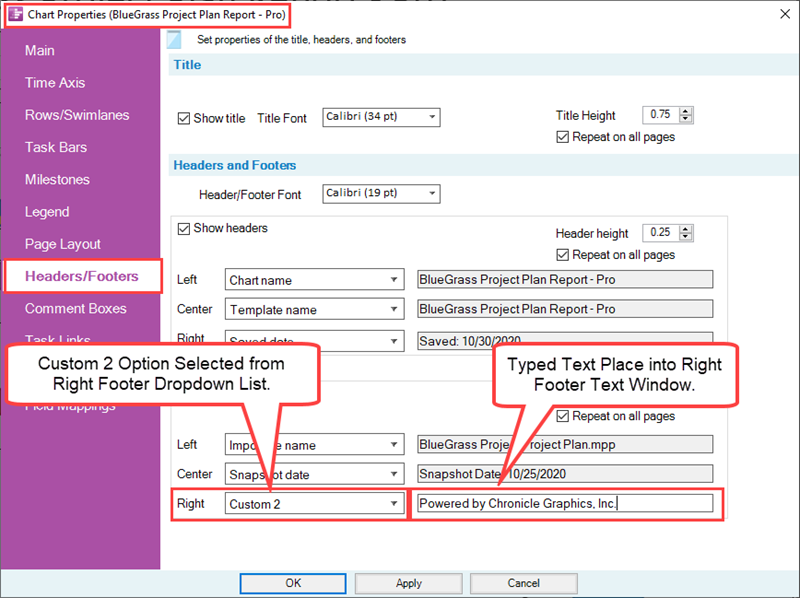Open the Title Font dropdown
This screenshot has width=800, height=598.
[381, 117]
